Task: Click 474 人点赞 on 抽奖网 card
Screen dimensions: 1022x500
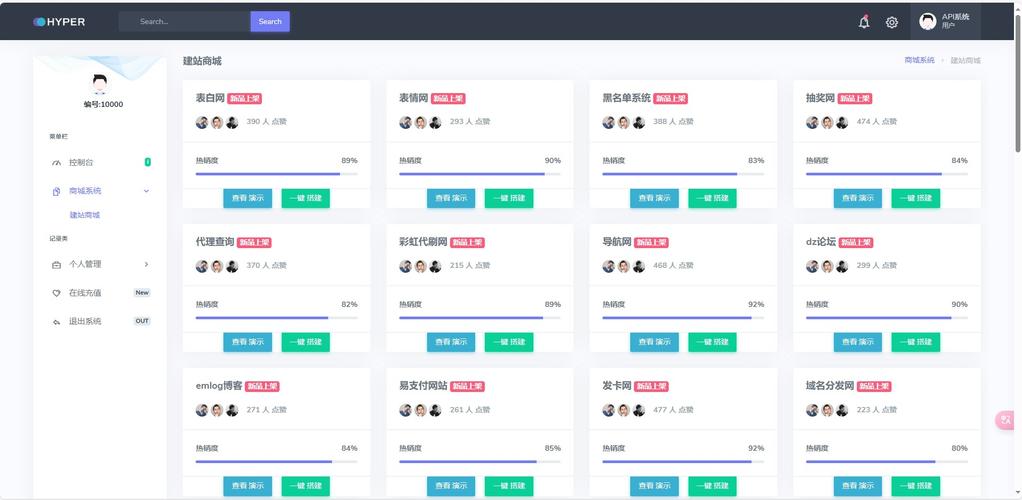Action: (877, 122)
